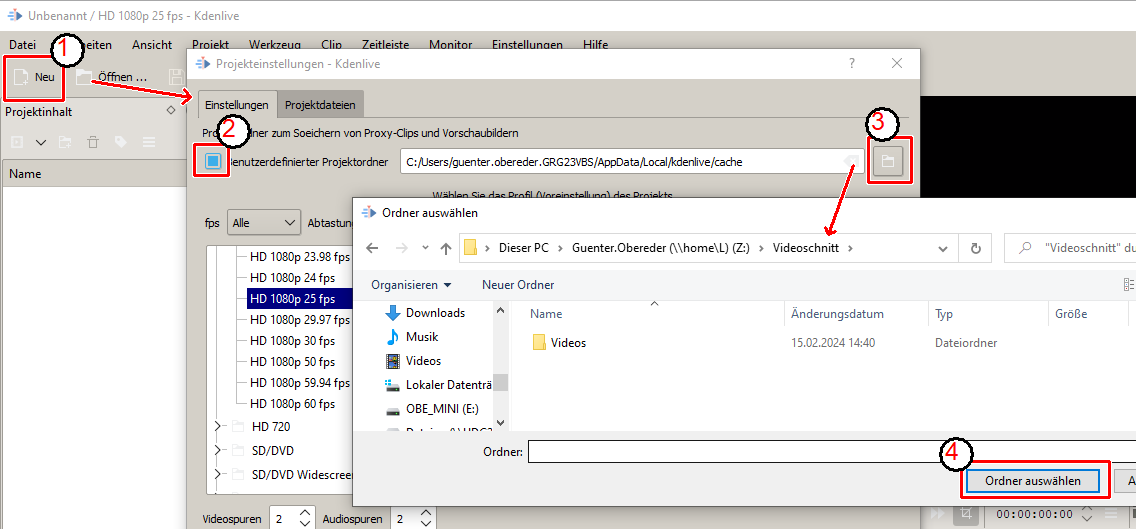The height and width of the screenshot is (529, 1136).
Task: Click the folder browse icon beside cache path
Action: tap(888, 161)
